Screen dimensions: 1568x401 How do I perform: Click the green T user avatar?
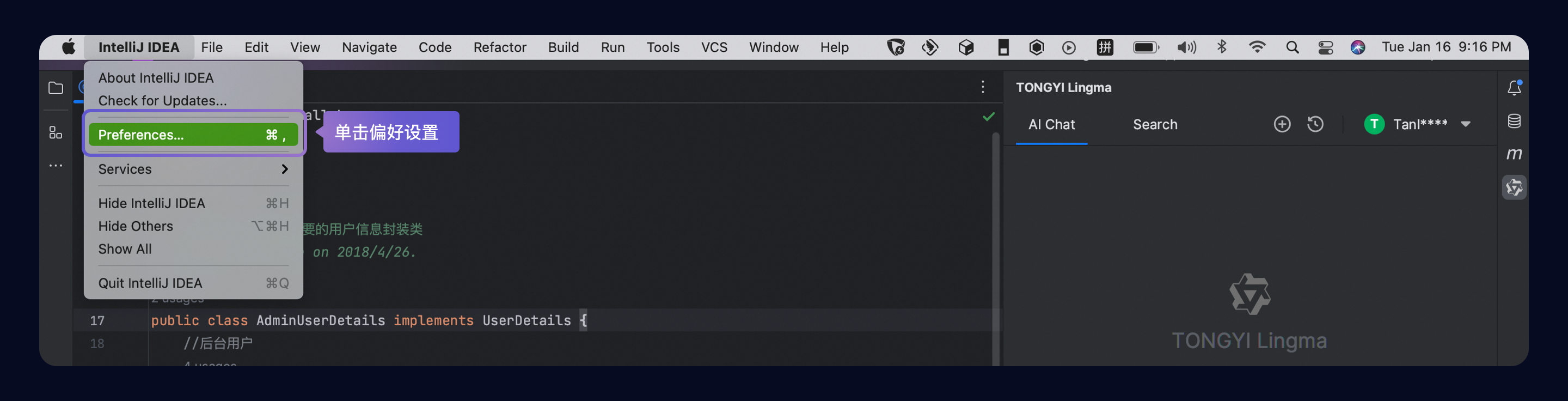point(1374,124)
